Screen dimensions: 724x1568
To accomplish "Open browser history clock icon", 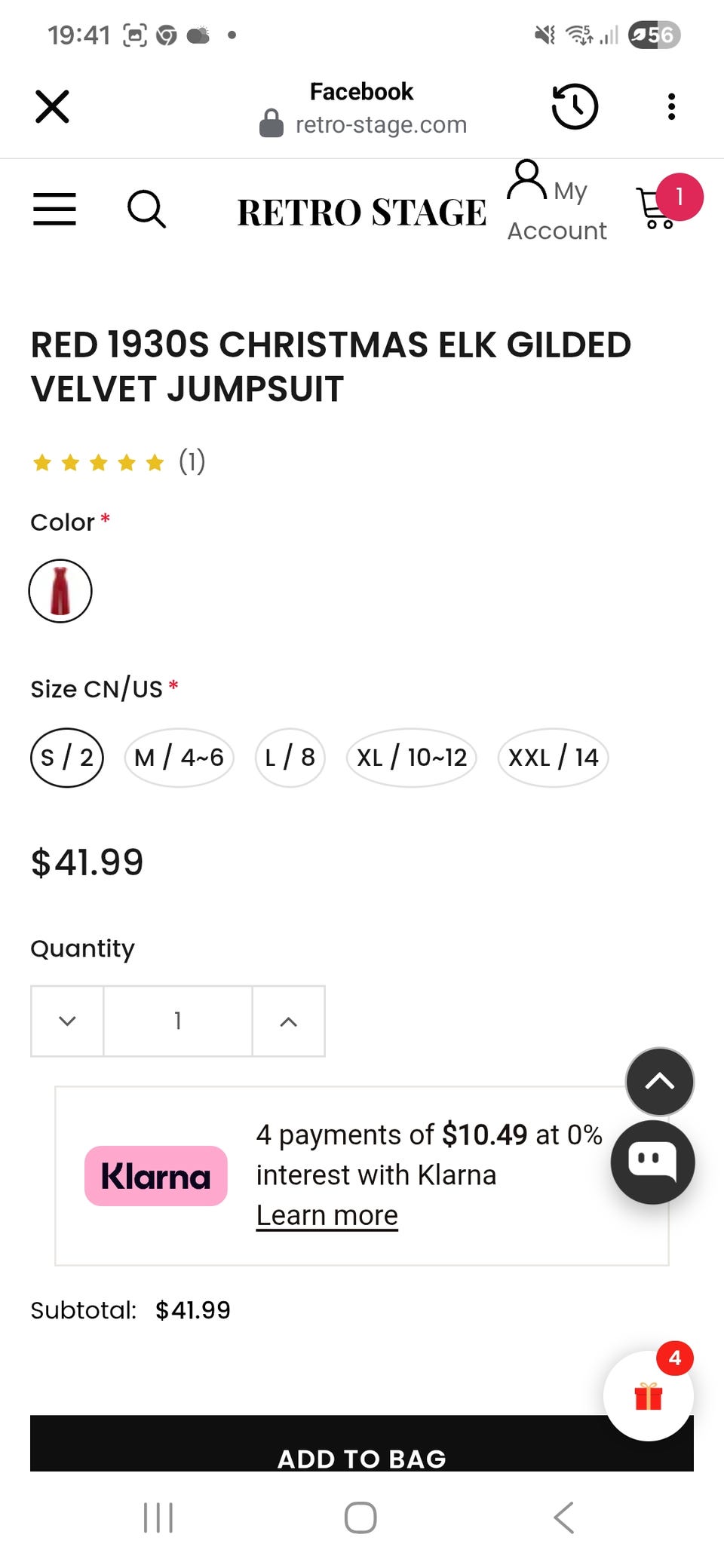I will click(575, 106).
